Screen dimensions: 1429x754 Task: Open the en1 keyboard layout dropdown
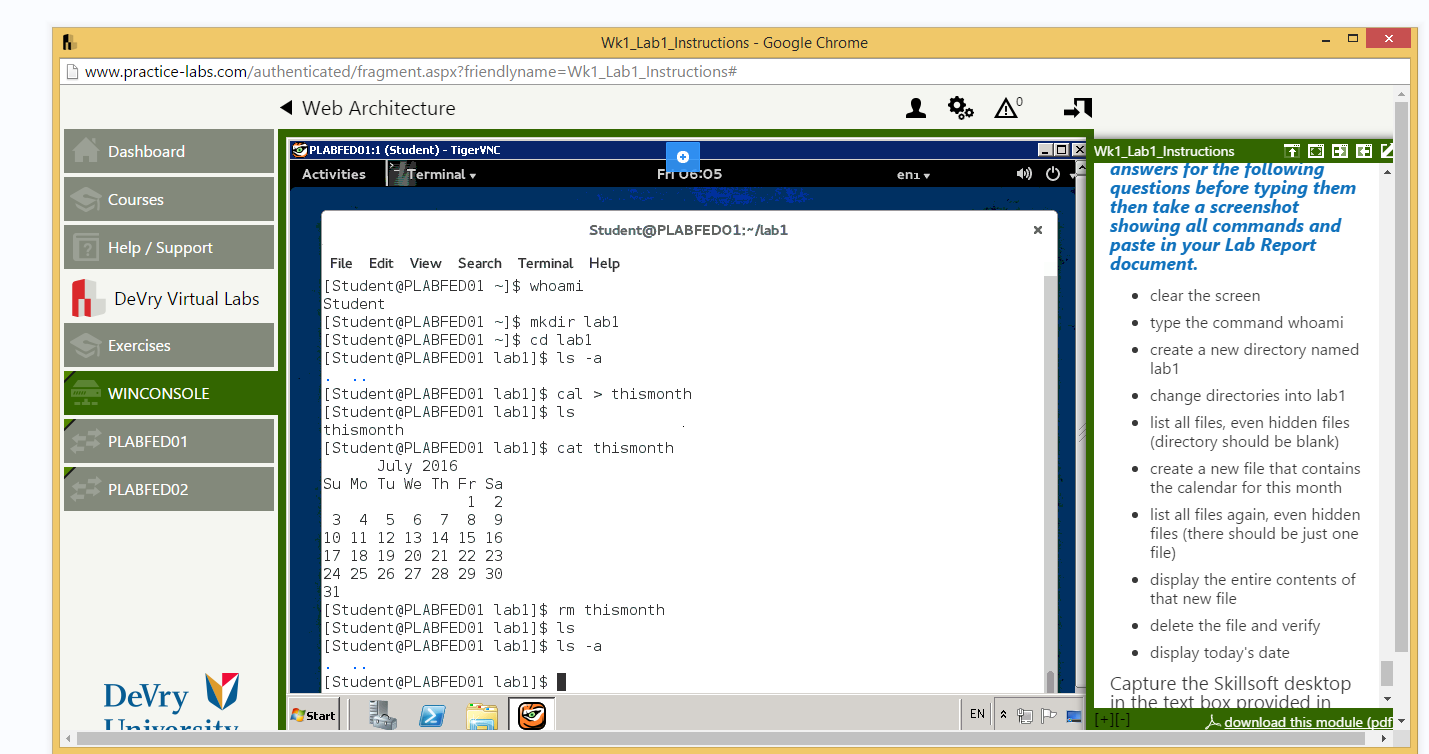912,173
